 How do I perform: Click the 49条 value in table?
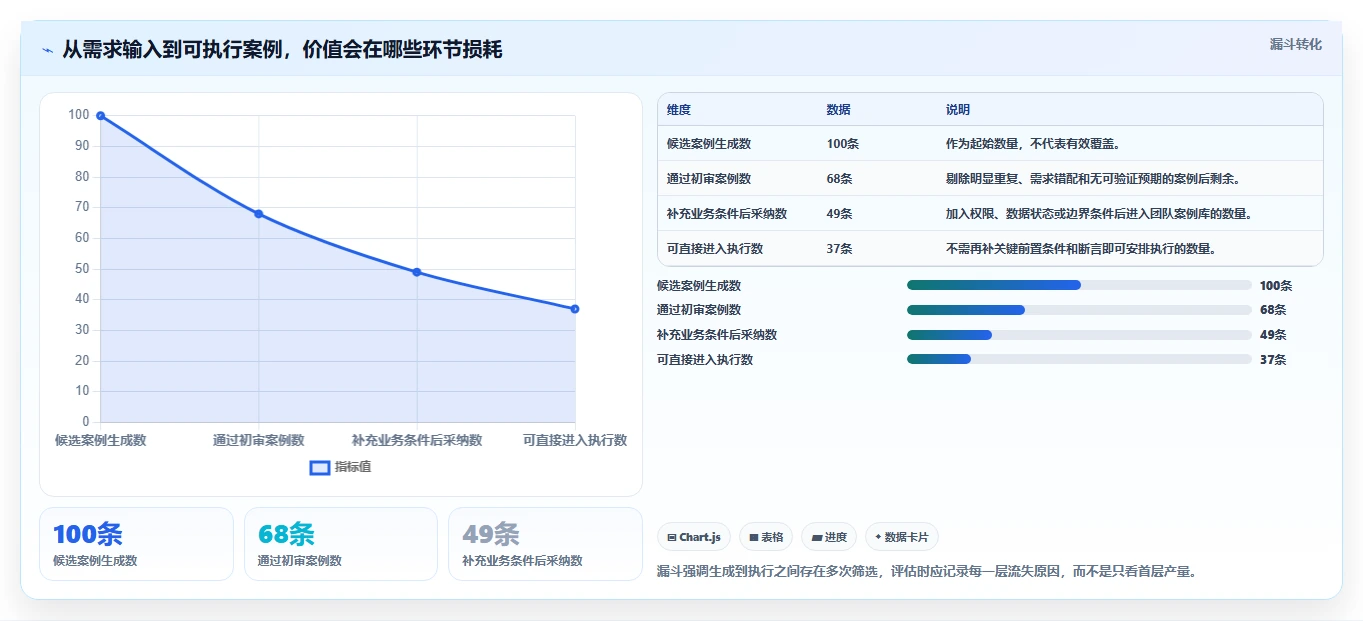point(840,214)
